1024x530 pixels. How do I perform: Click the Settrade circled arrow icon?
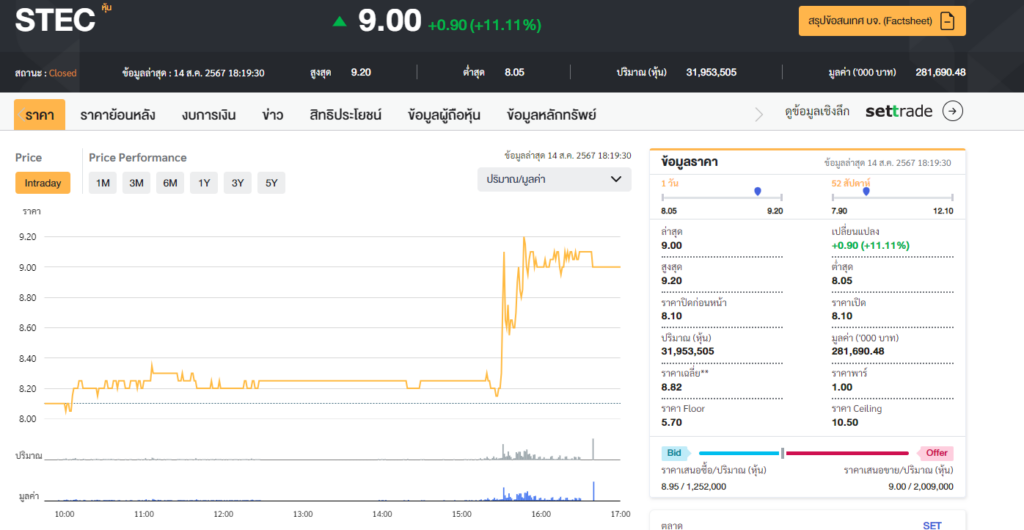coord(953,112)
